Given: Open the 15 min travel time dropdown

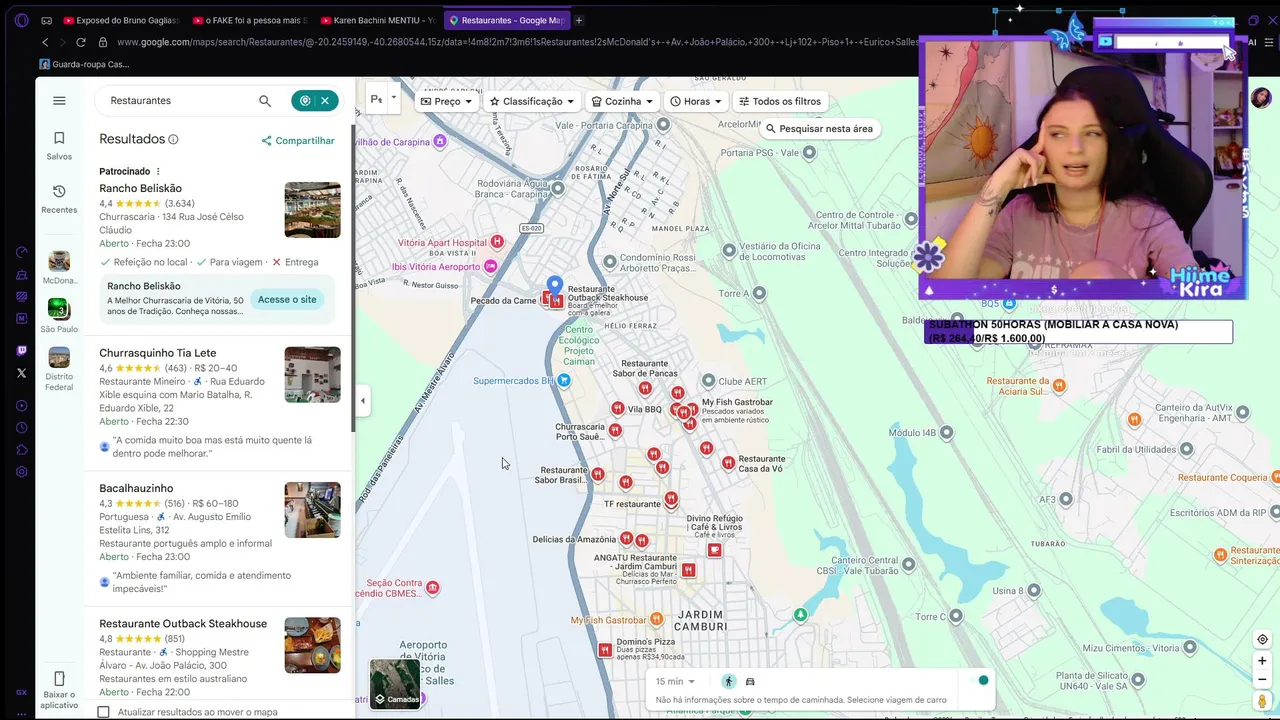Looking at the screenshot, I should pyautogui.click(x=675, y=682).
